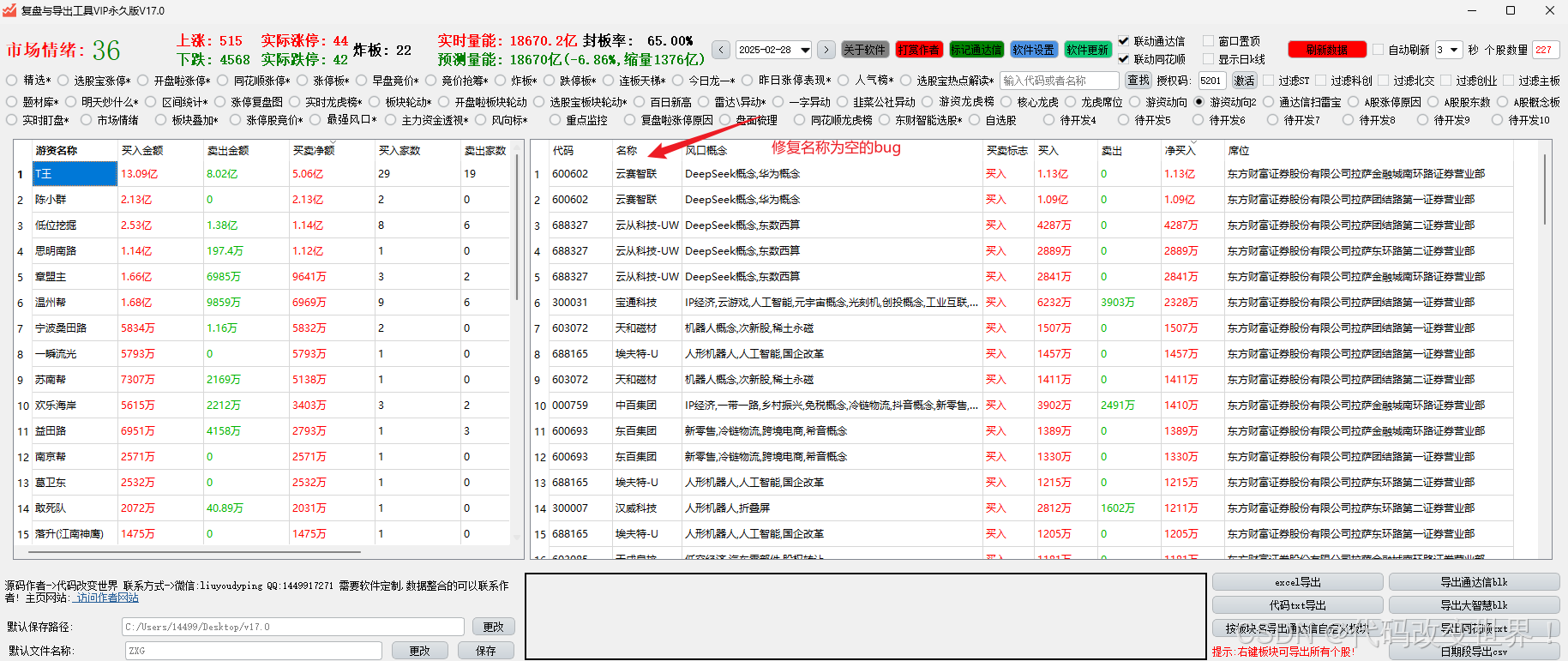
Task: Click the gray 关于软件 button
Action: tap(864, 50)
